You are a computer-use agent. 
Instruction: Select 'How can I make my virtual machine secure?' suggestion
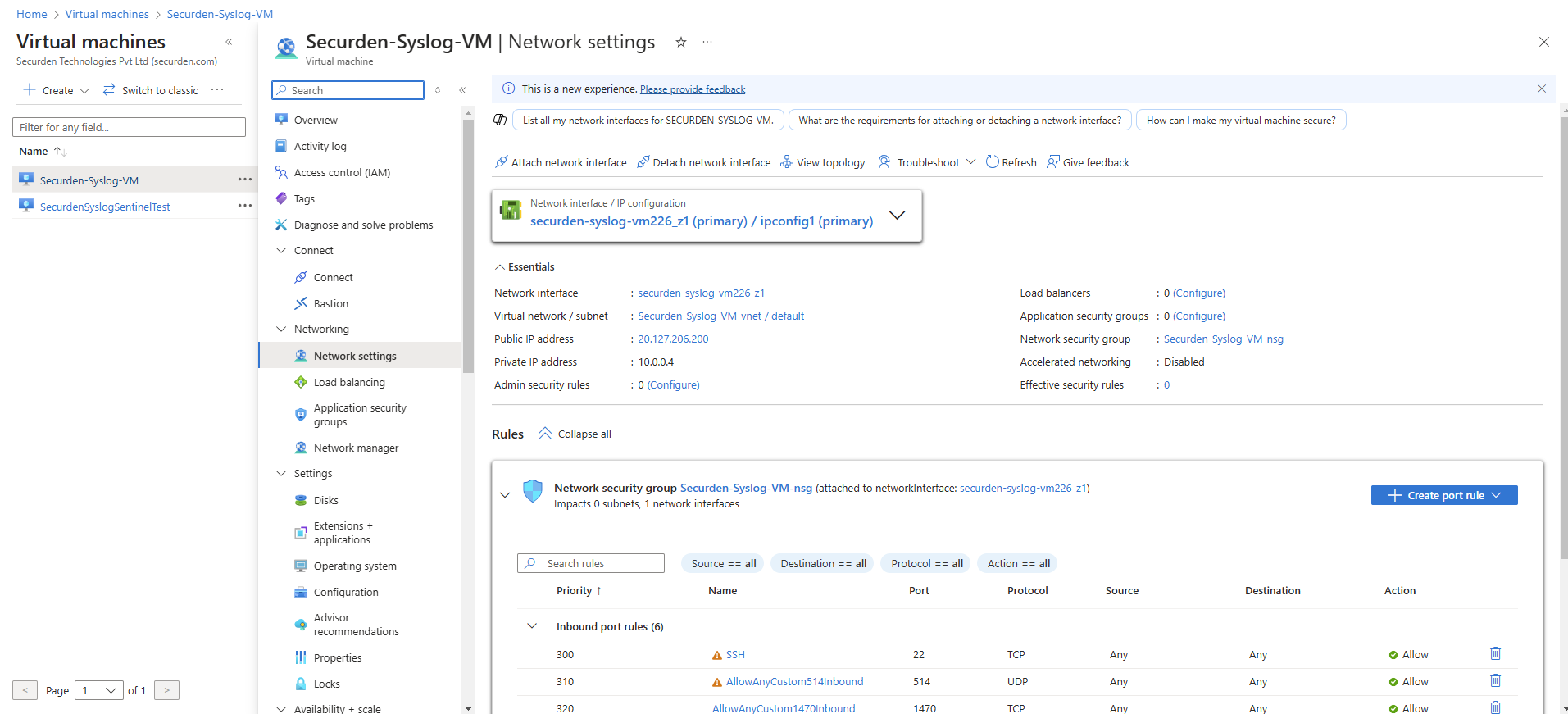coord(1241,120)
